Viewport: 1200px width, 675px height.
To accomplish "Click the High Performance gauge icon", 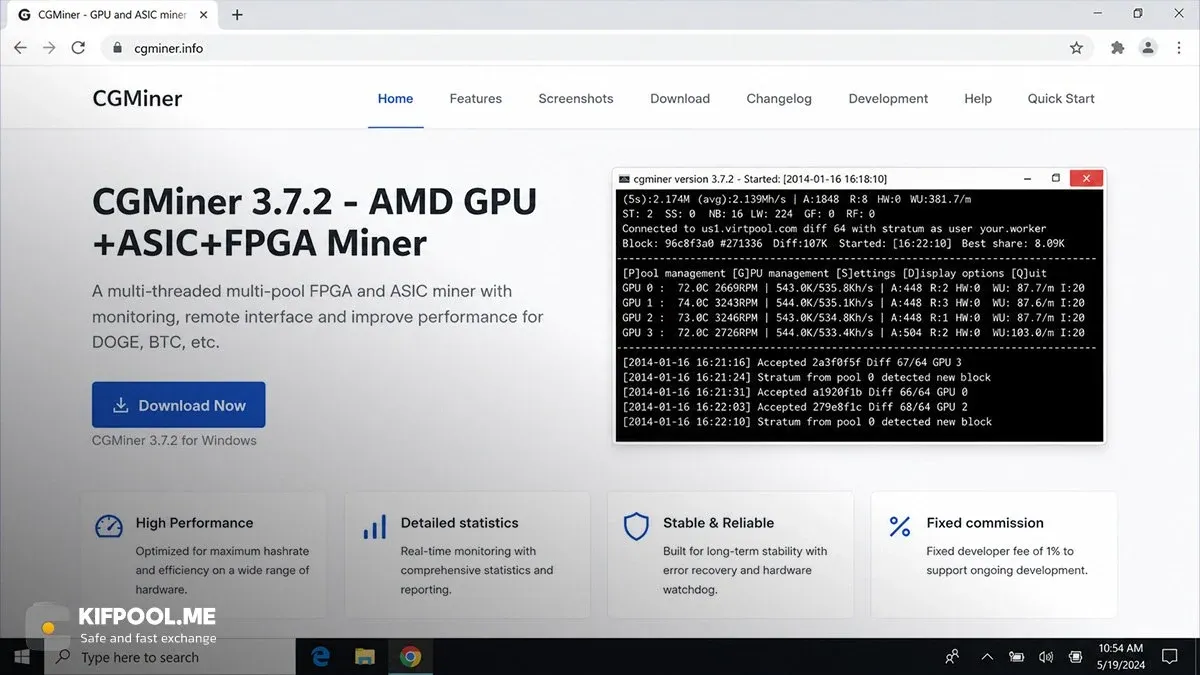I will [109, 527].
